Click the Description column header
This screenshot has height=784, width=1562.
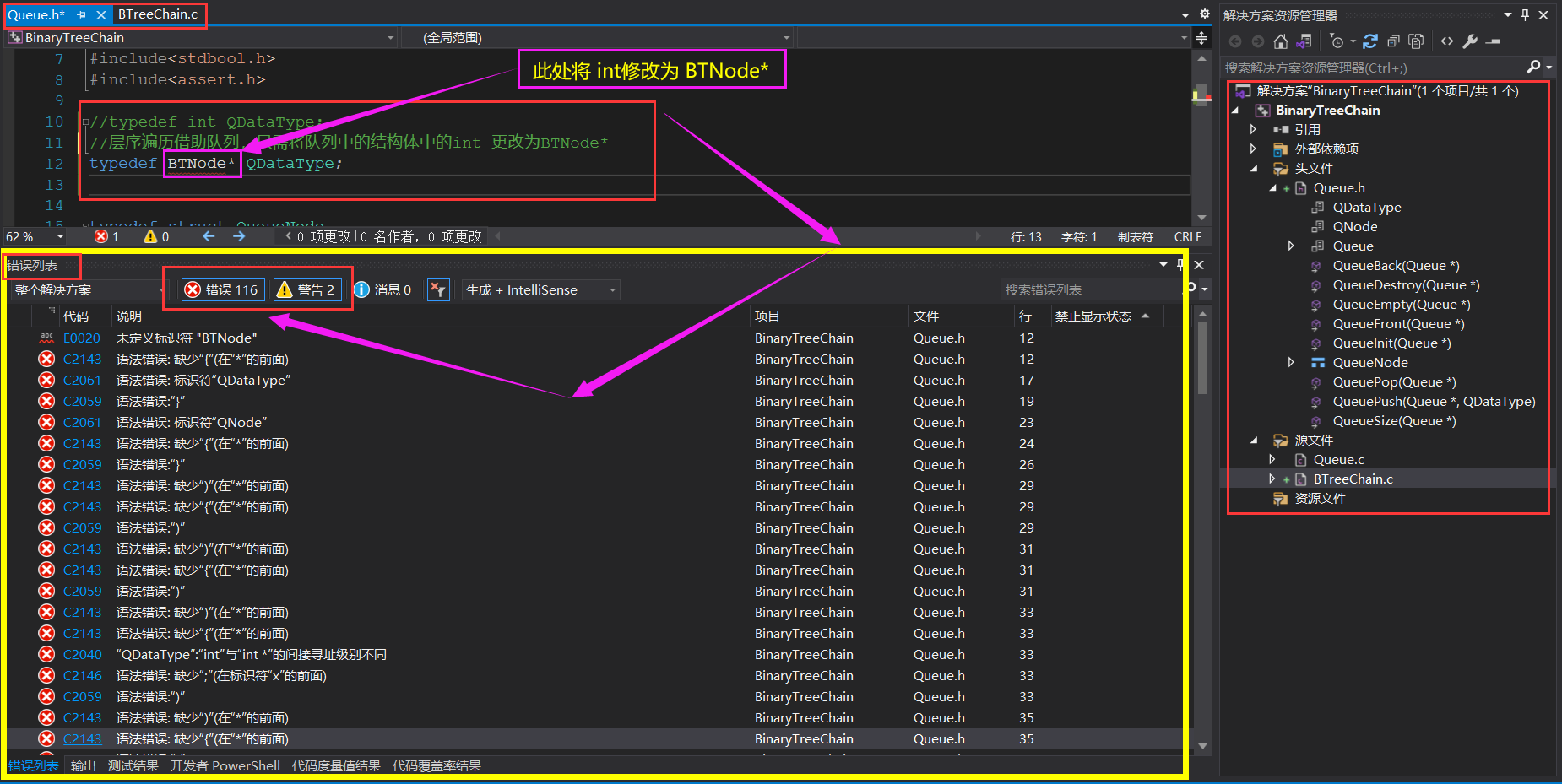[x=431, y=316]
